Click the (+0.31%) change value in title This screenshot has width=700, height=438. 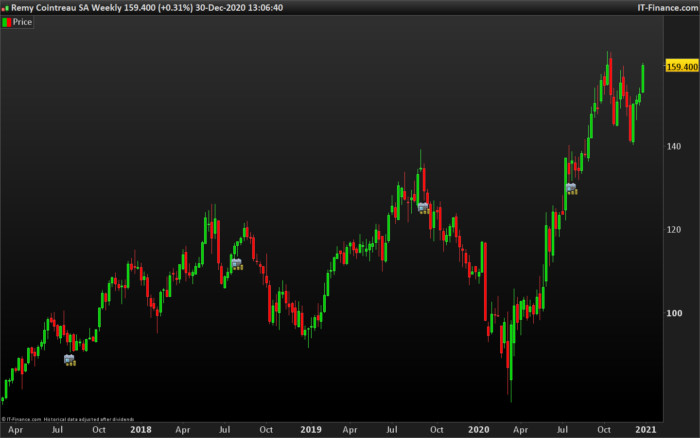175,8
